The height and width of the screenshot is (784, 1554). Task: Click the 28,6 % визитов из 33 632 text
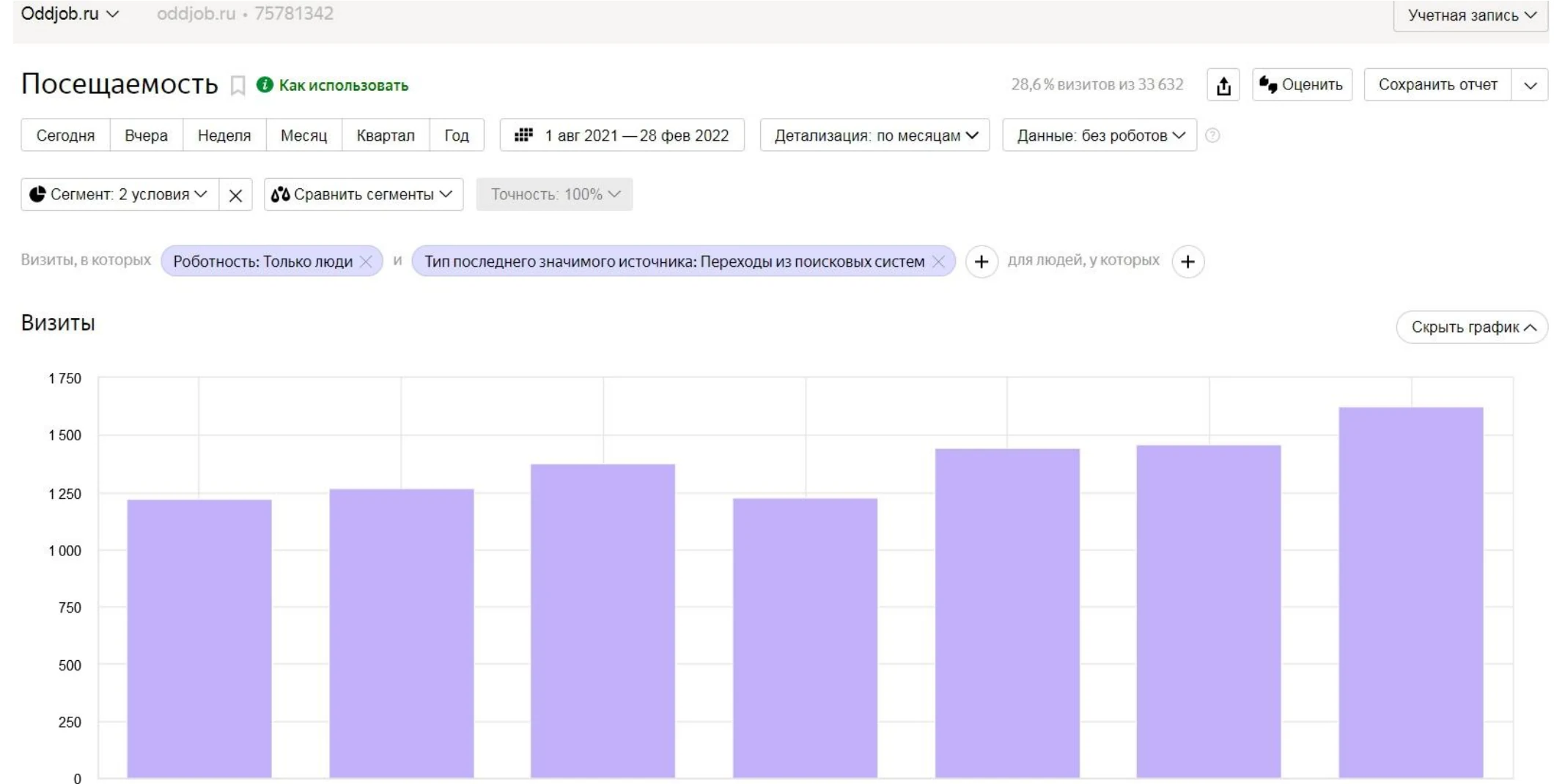point(1097,85)
